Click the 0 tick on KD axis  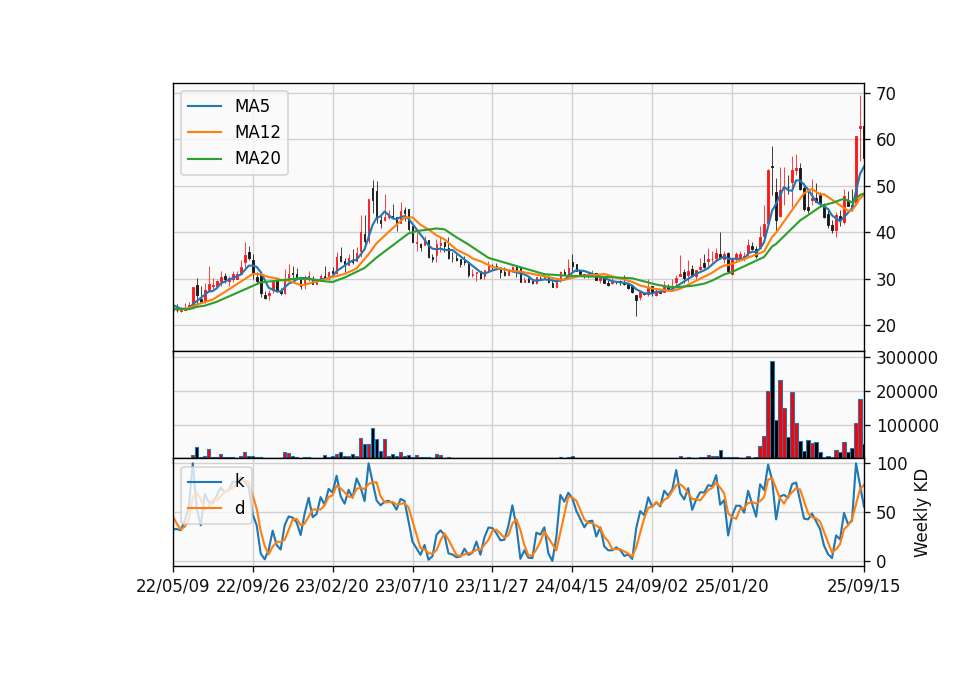click(x=881, y=561)
